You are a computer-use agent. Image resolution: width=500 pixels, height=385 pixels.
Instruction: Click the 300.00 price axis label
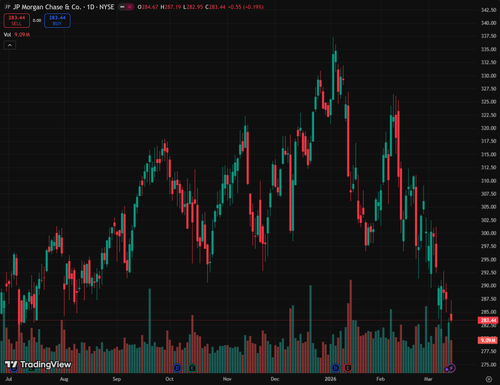[x=489, y=233]
